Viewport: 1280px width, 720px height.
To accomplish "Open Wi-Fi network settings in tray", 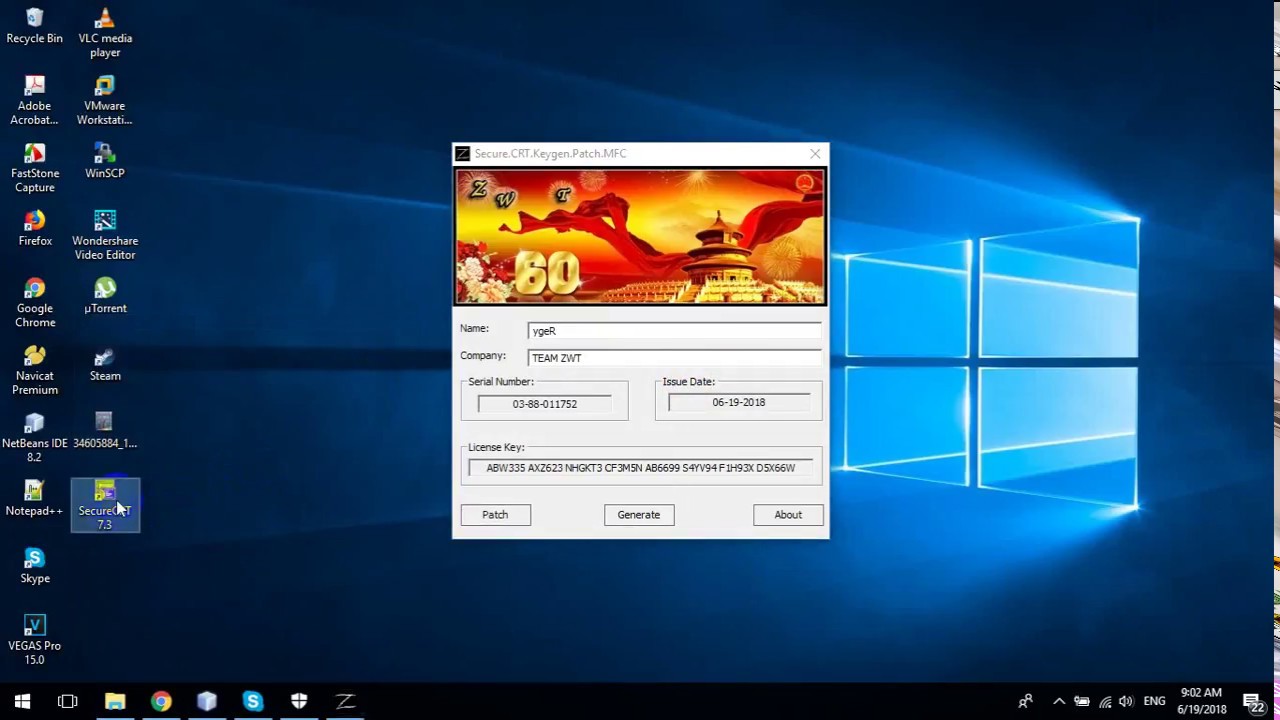I will pyautogui.click(x=1105, y=701).
